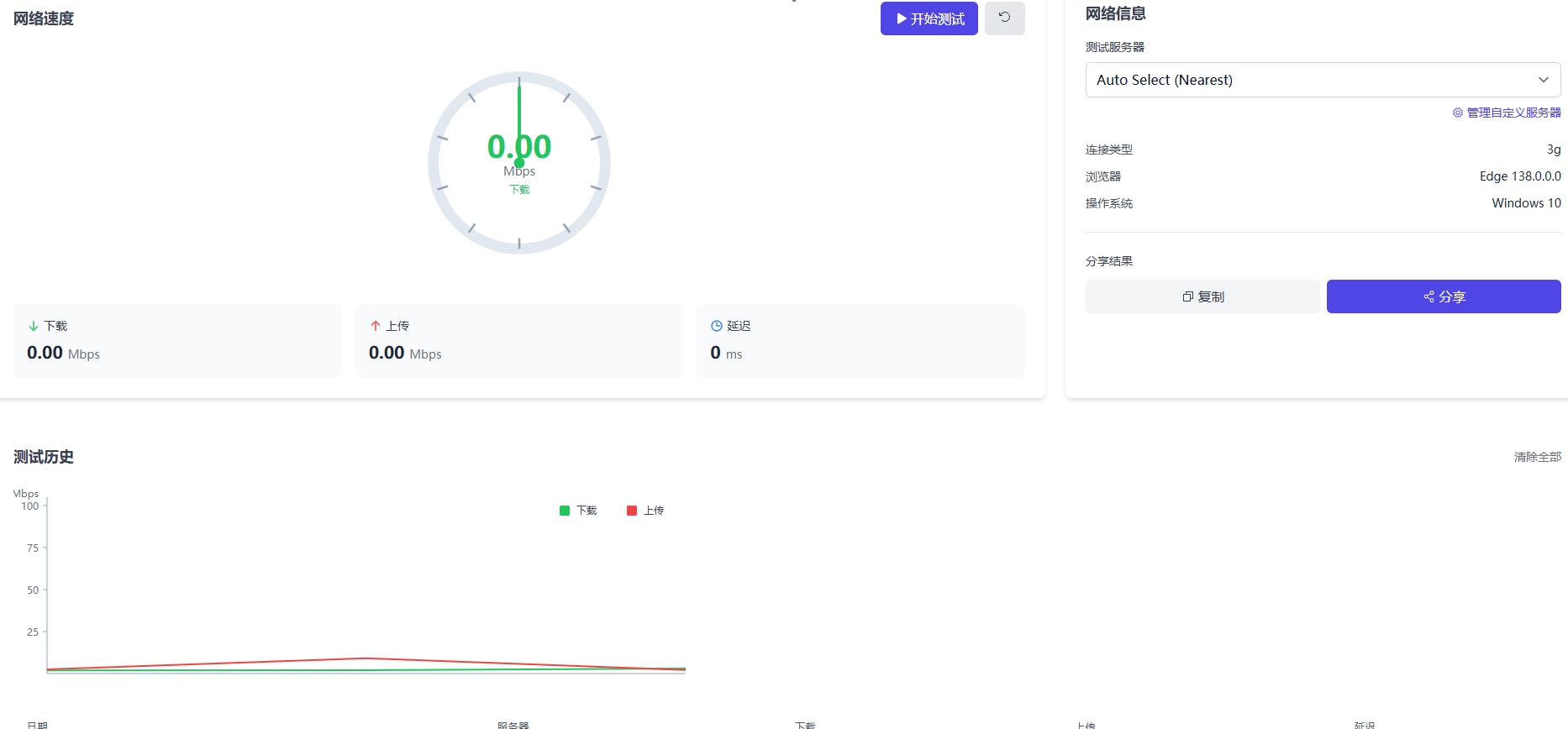1568x729 pixels.
Task: Click the blue latency clock icon
Action: (x=717, y=326)
